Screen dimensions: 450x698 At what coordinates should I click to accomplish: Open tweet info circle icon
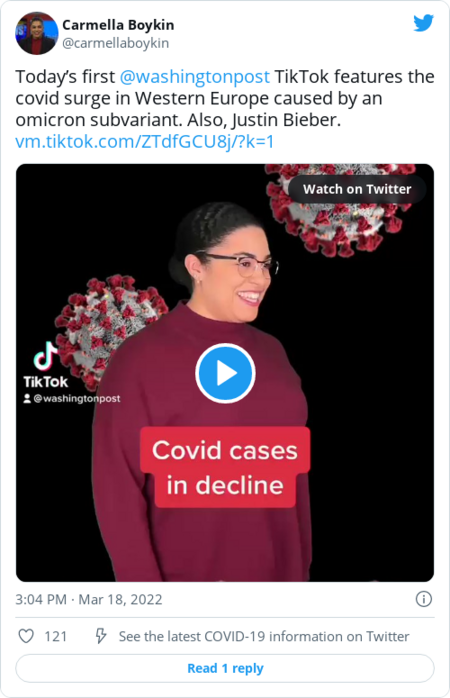423,599
